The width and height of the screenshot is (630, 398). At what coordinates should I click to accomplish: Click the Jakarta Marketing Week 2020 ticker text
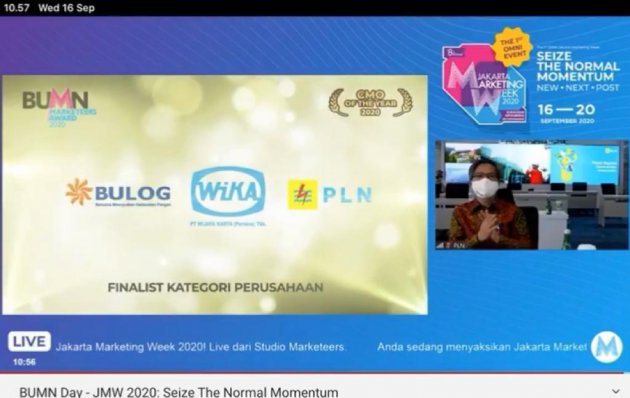[200, 347]
